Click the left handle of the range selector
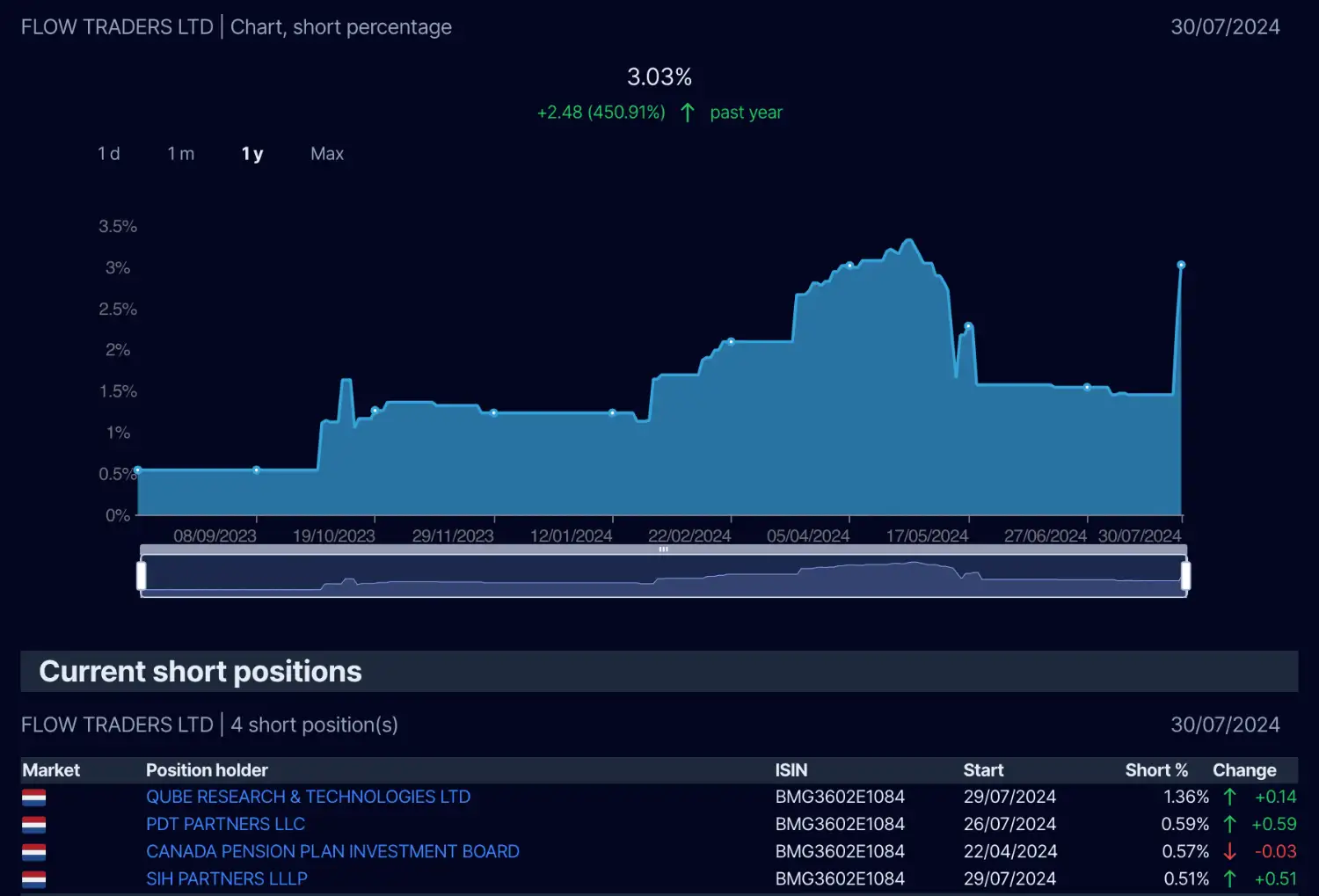This screenshot has height=896, width=1319. pyautogui.click(x=142, y=576)
